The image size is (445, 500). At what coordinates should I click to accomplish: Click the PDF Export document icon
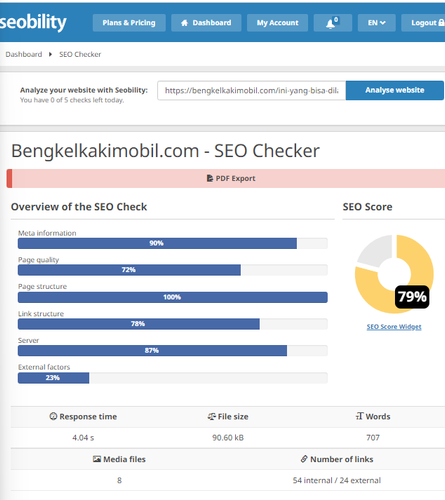click(x=210, y=178)
